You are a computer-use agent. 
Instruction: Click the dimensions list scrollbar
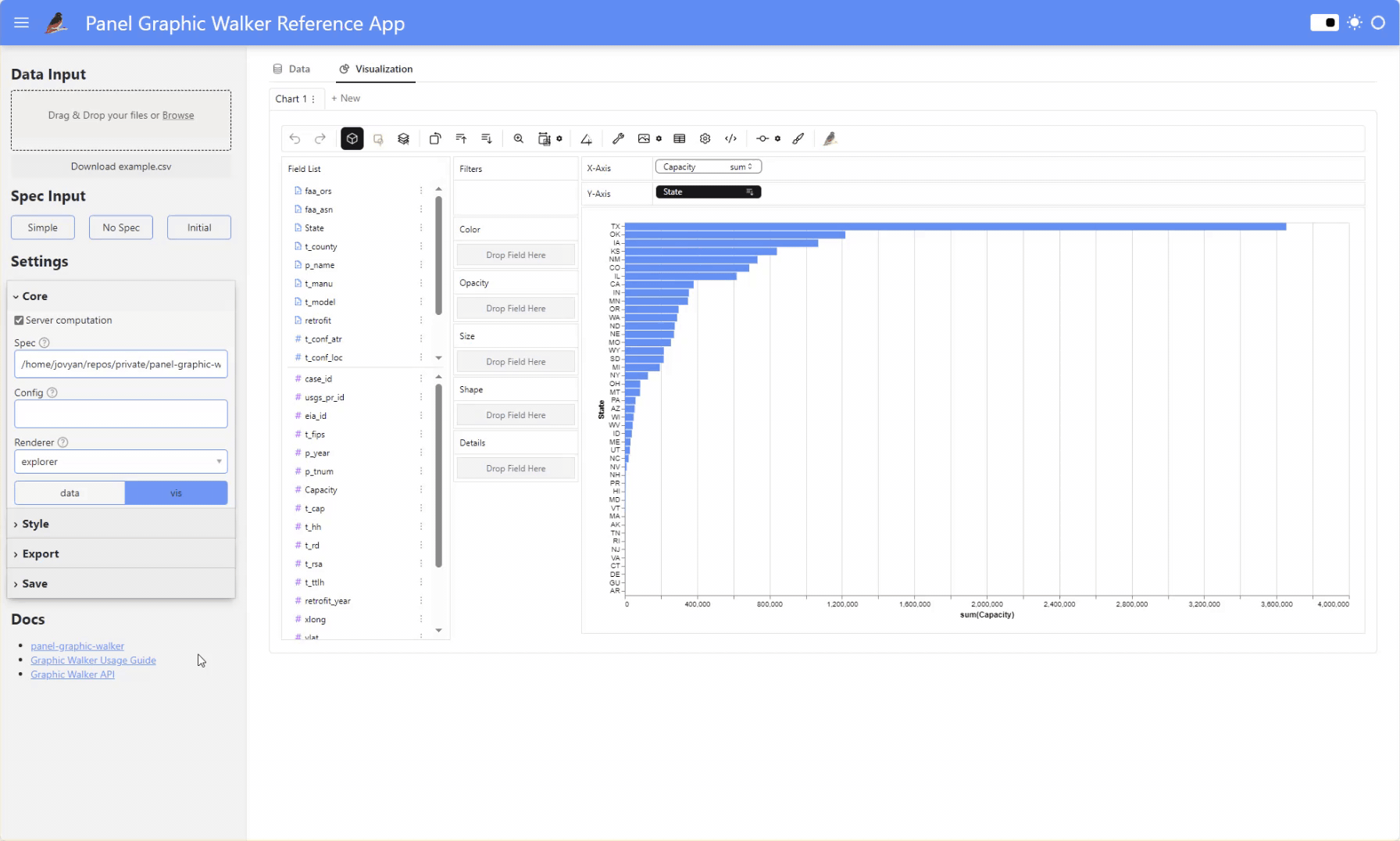438,256
